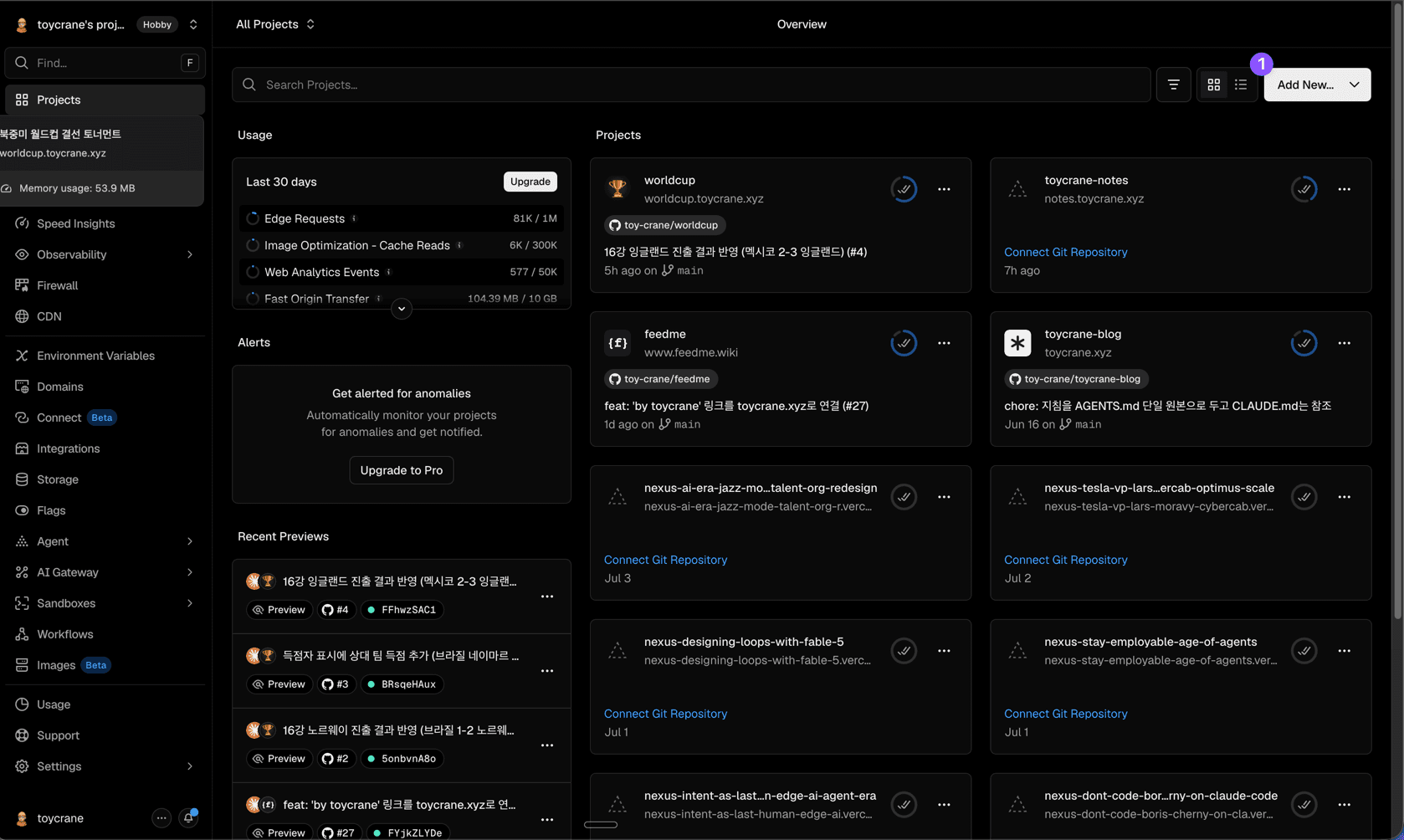Open toycrane account options ellipsis
1404x840 pixels.
[161, 818]
